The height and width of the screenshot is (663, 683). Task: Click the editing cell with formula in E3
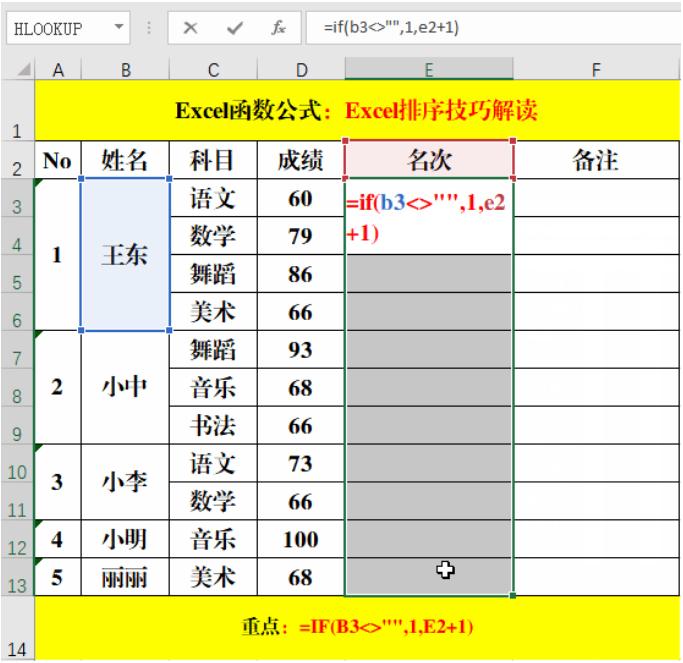pos(429,217)
